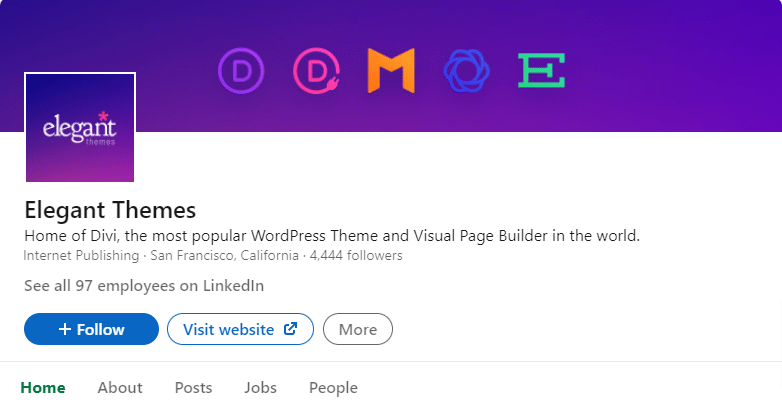Open the Visit website button
Image resolution: width=782 pixels, height=405 pixels.
tap(240, 329)
